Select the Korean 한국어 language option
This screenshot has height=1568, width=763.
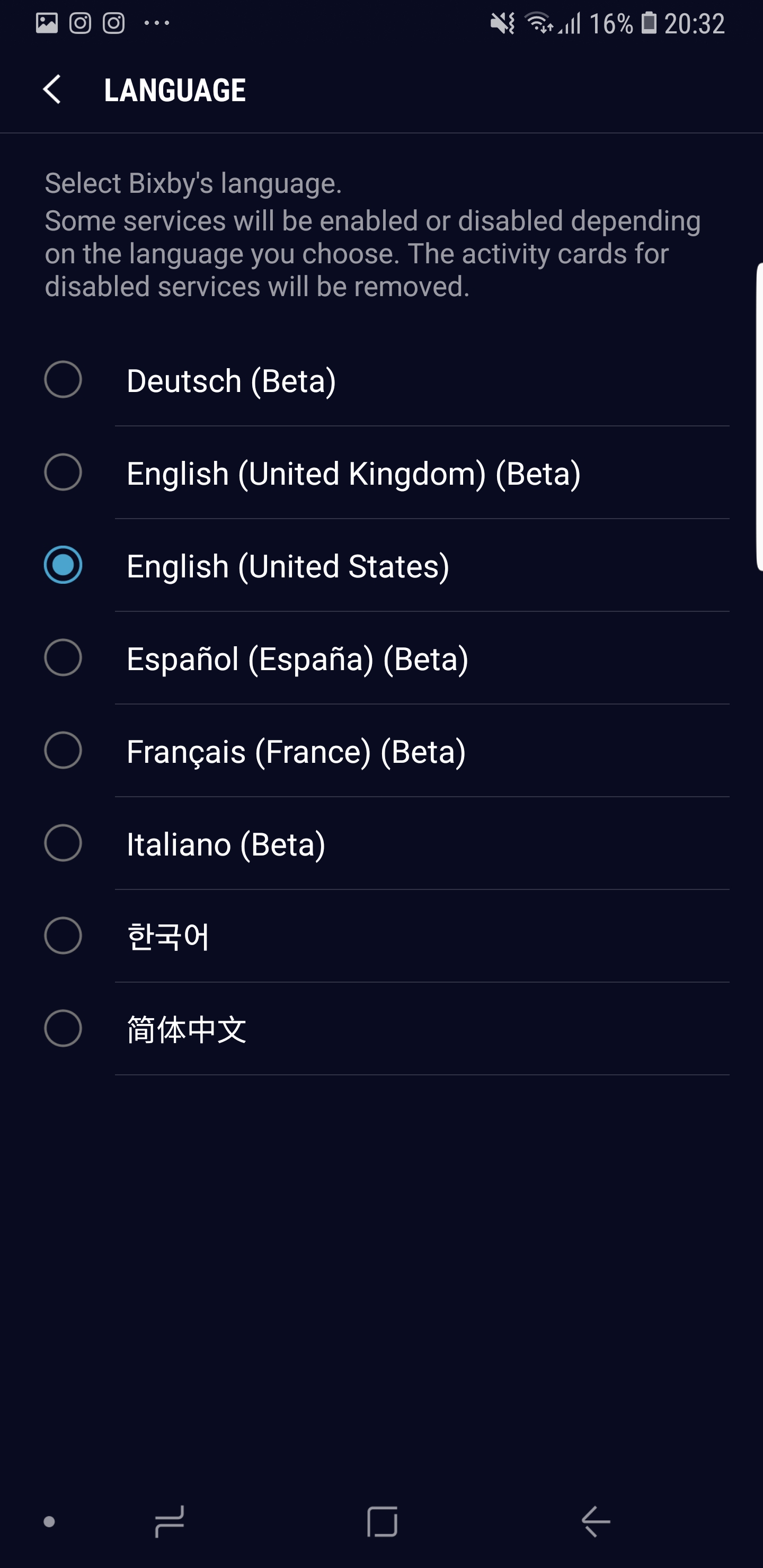(168, 936)
